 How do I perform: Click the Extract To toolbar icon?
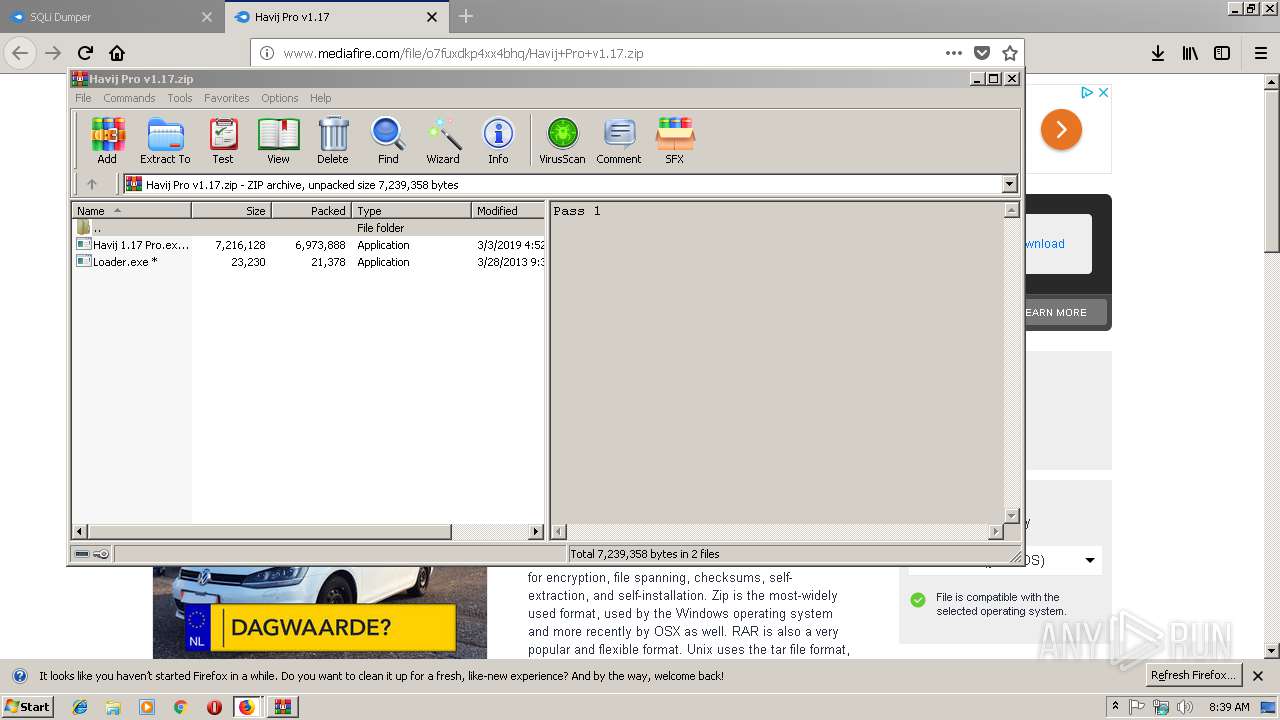(x=165, y=141)
